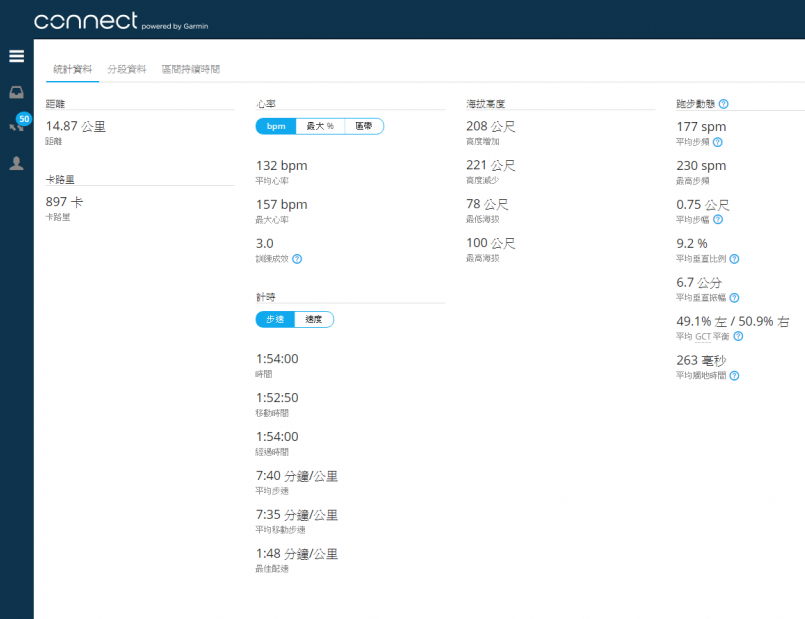Open help tooltip for 平均垂直振幅
The width and height of the screenshot is (805, 619).
pos(734,298)
